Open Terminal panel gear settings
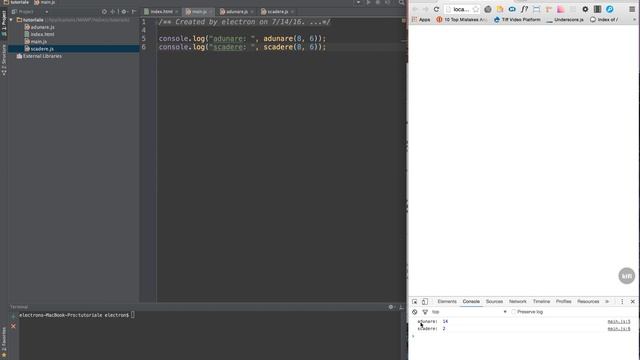The width and height of the screenshot is (640, 360). tap(391, 307)
